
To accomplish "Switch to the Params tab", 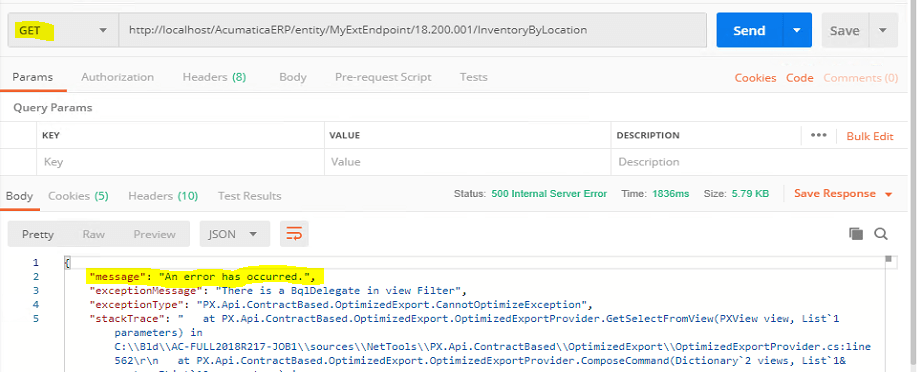I will click(33, 77).
